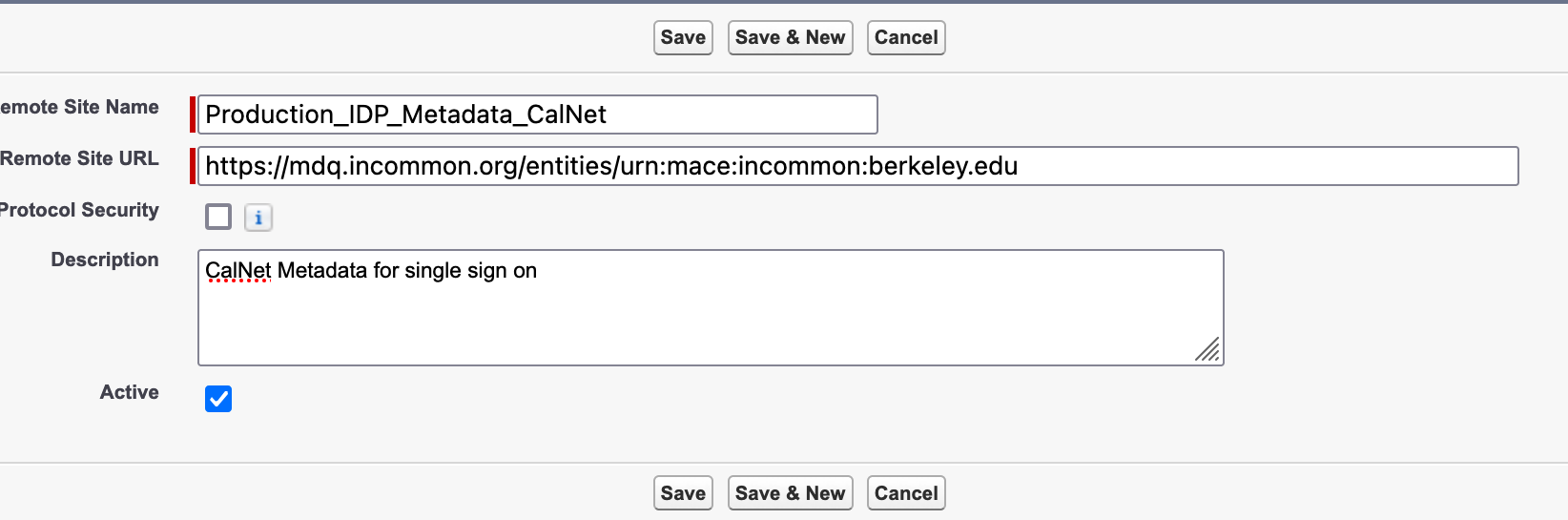Hit the bottom Cancel button
This screenshot has height=520, width=1568.
(x=906, y=493)
